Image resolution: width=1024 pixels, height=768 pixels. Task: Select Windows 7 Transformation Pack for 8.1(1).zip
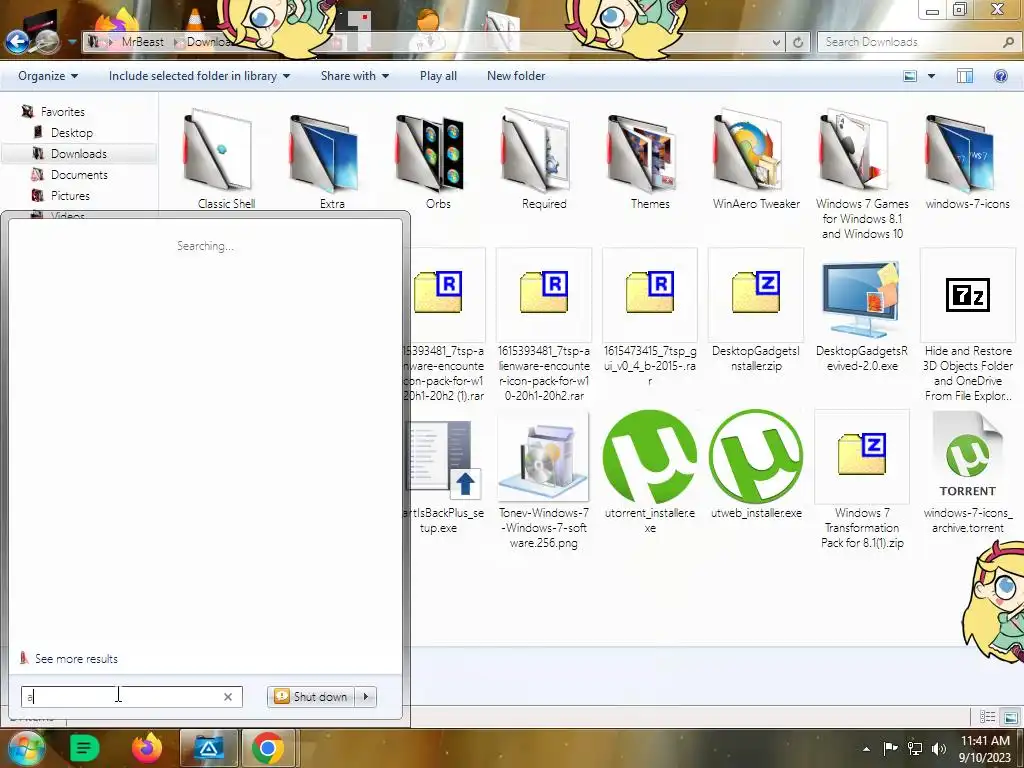(x=862, y=480)
